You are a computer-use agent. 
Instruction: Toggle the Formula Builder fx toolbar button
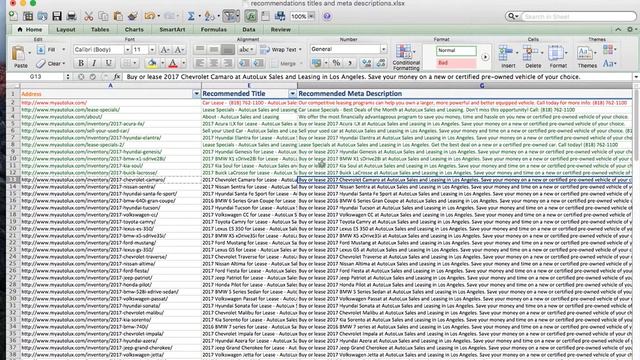coord(250,16)
